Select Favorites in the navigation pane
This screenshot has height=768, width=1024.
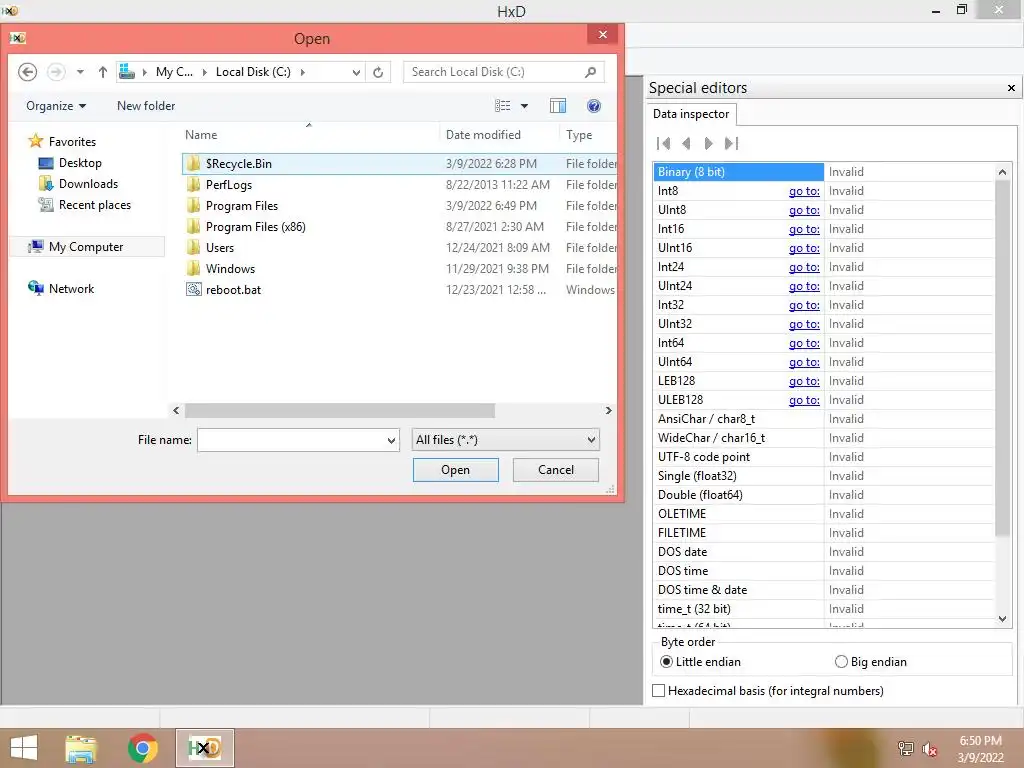pyautogui.click(x=72, y=142)
